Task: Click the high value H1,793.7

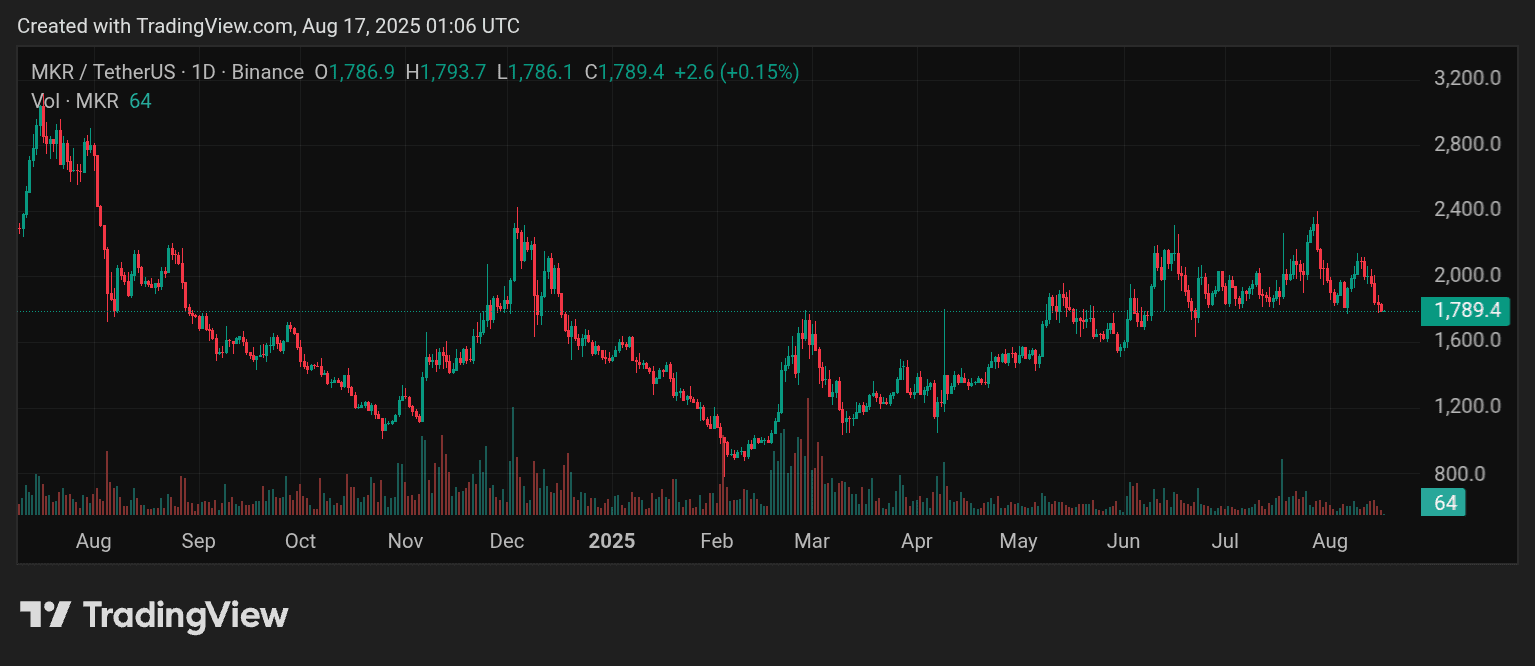Action: (x=445, y=72)
